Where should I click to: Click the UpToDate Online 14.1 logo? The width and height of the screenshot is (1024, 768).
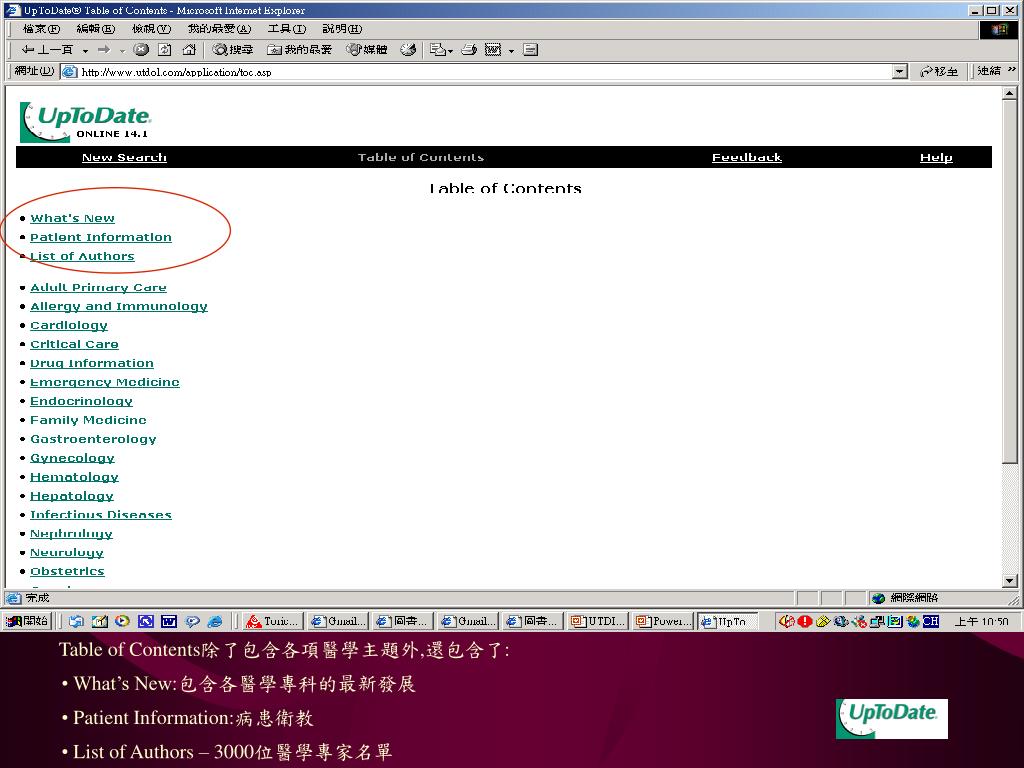[86, 122]
